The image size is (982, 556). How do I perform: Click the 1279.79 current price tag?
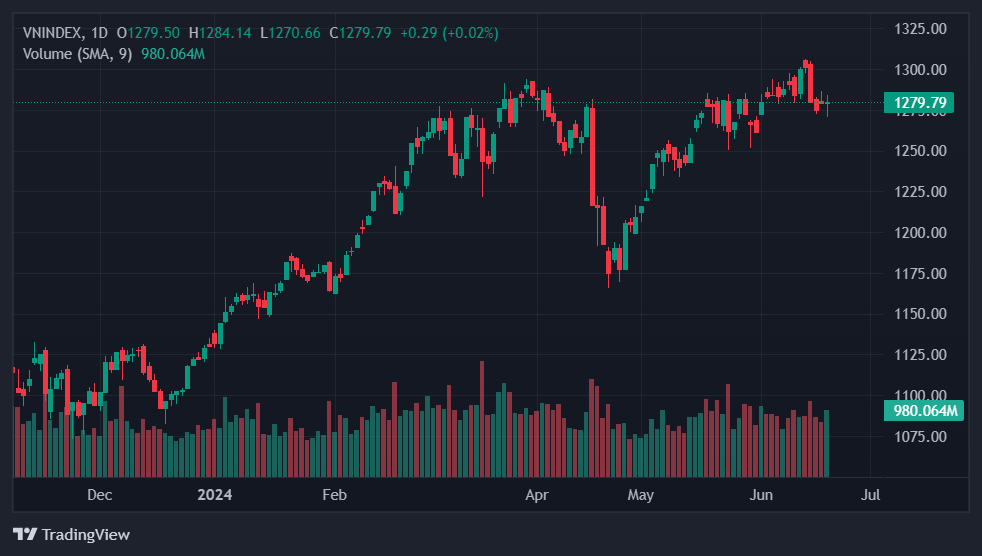click(920, 102)
